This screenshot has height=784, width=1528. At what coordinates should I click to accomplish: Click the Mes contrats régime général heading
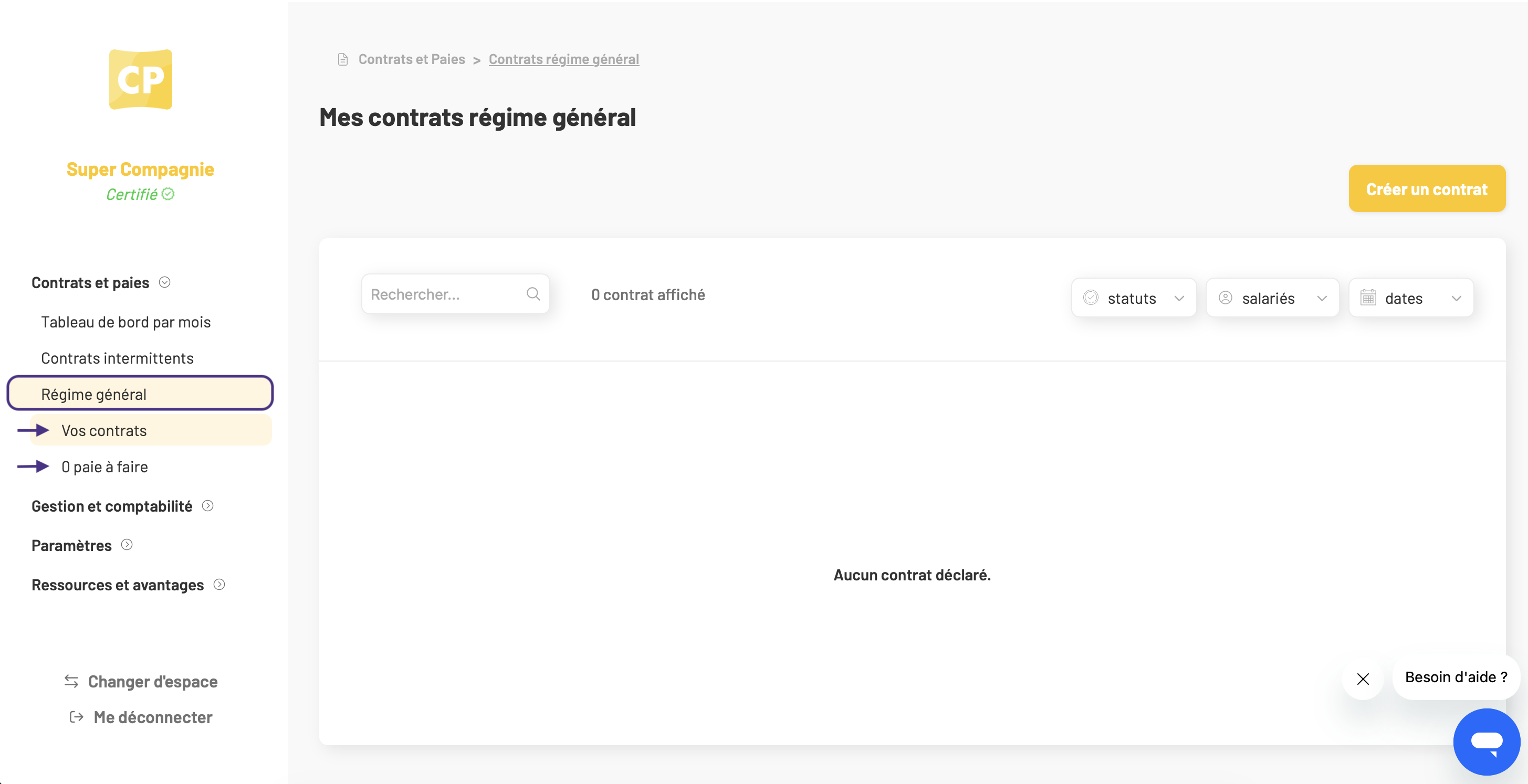click(477, 118)
